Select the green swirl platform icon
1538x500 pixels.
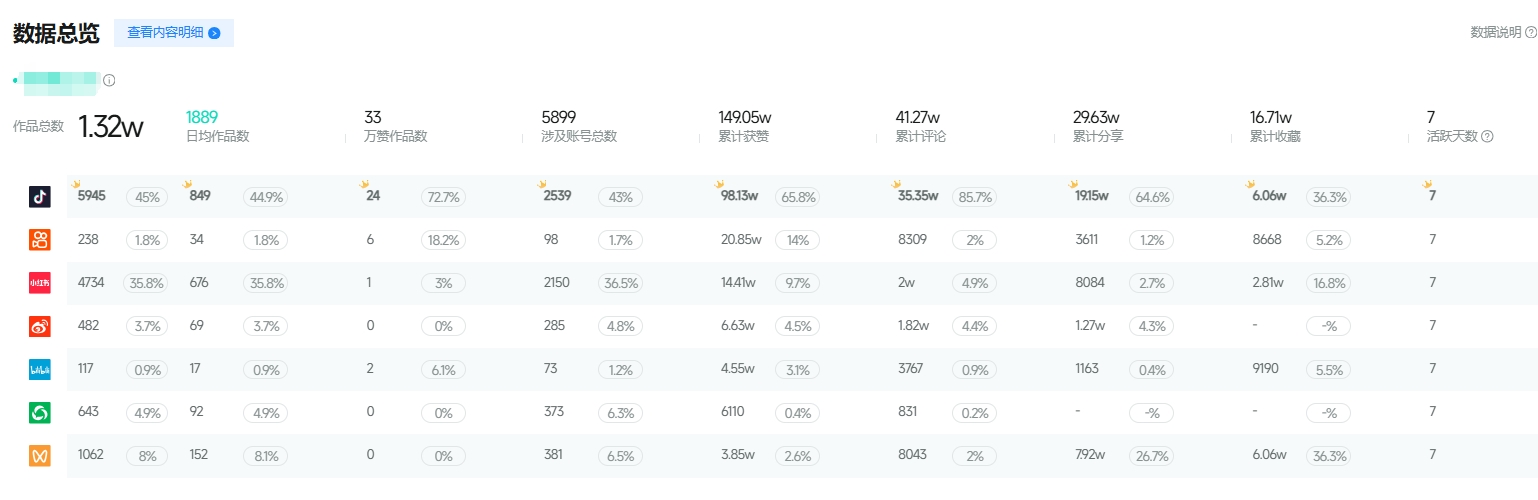39,412
